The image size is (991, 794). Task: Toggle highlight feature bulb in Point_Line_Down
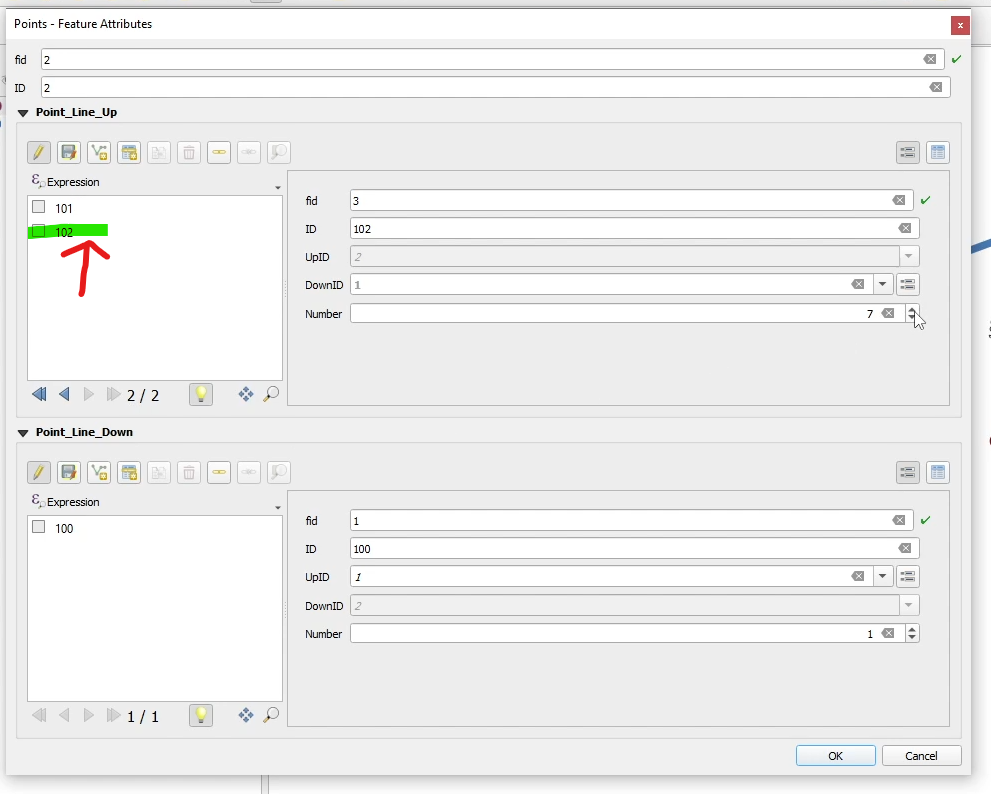pyautogui.click(x=201, y=715)
